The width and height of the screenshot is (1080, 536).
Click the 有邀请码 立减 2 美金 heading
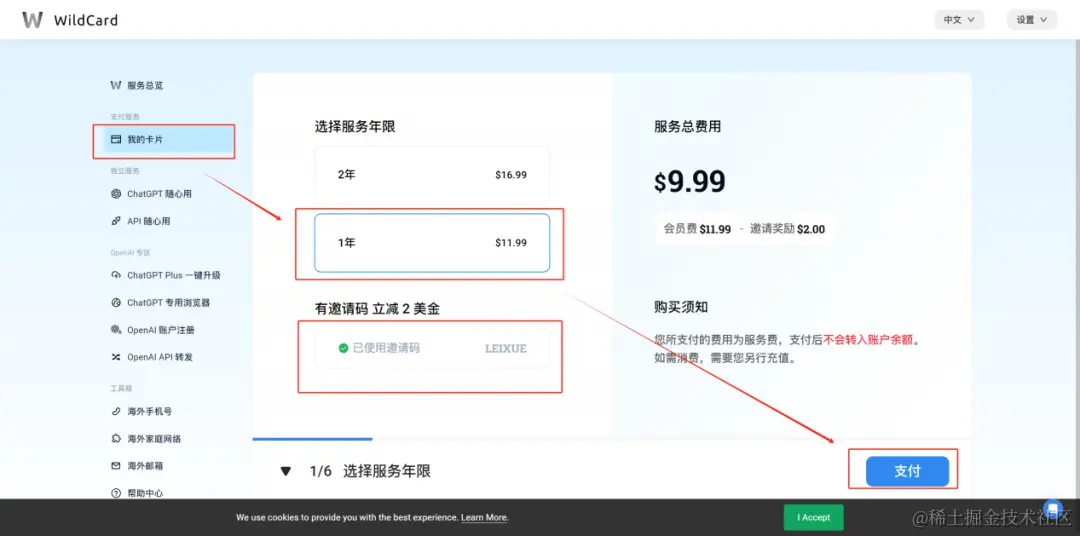(x=377, y=309)
